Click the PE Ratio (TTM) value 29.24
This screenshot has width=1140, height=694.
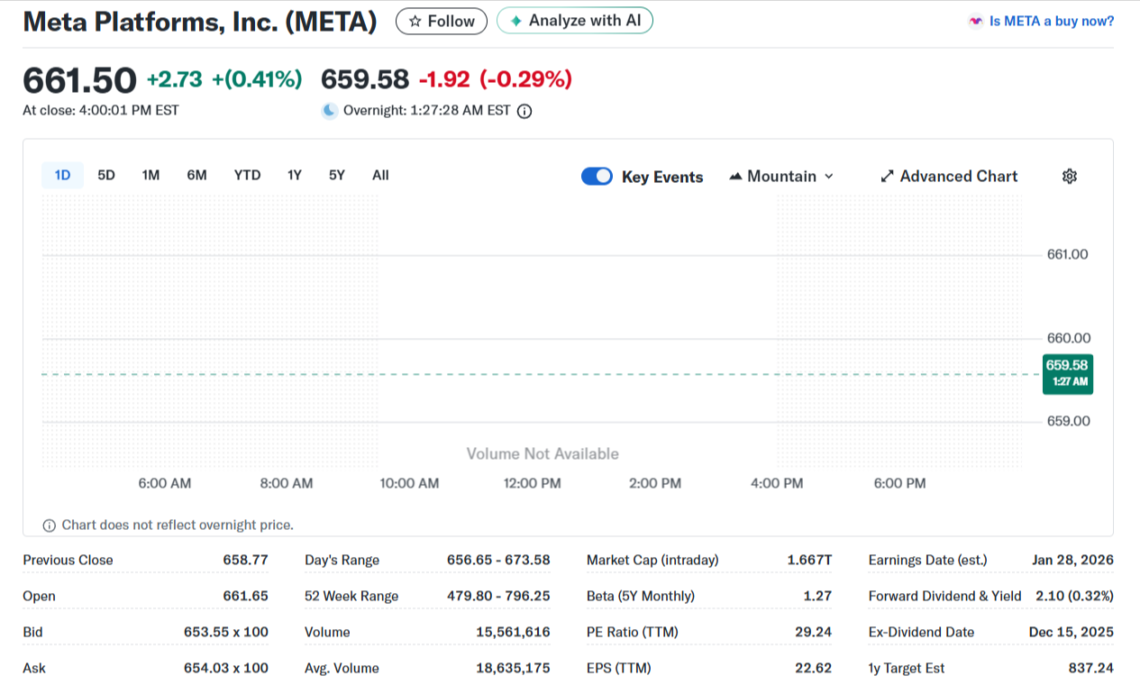813,632
